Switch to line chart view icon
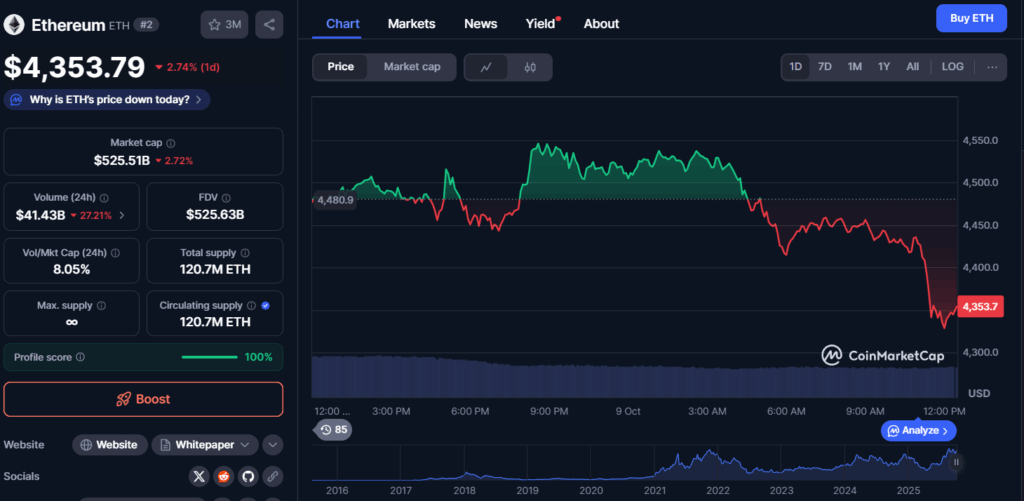The height and width of the screenshot is (501, 1024). 486,67
